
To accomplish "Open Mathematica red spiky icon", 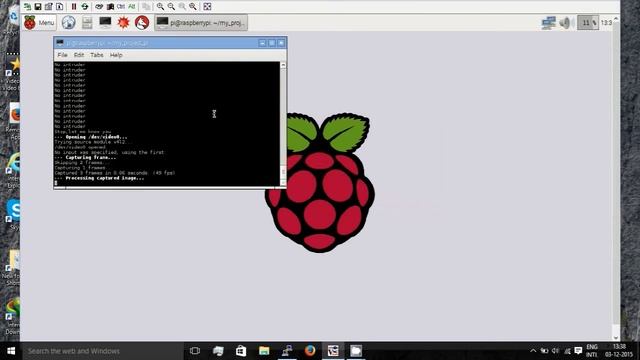I will click(123, 23).
